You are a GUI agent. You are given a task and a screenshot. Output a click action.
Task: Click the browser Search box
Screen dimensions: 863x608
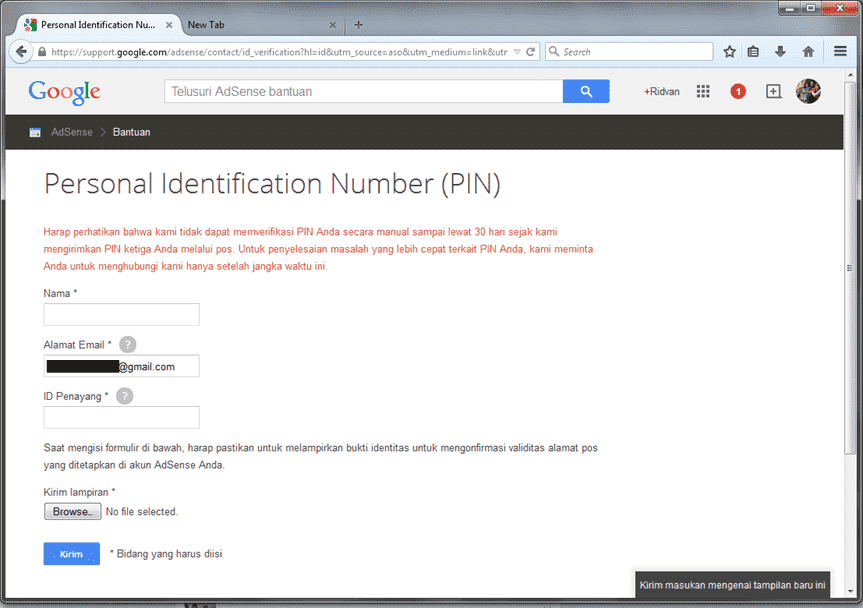[x=629, y=52]
